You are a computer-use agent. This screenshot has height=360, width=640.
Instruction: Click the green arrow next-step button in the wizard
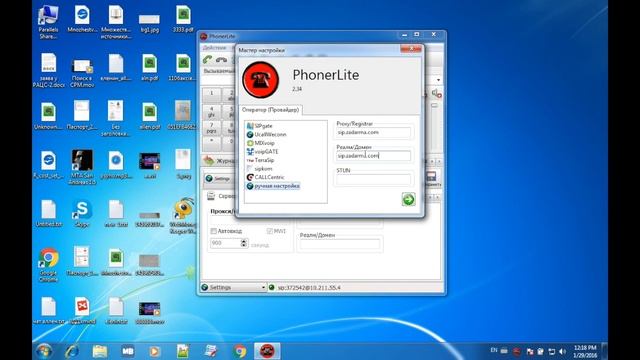[x=408, y=199]
